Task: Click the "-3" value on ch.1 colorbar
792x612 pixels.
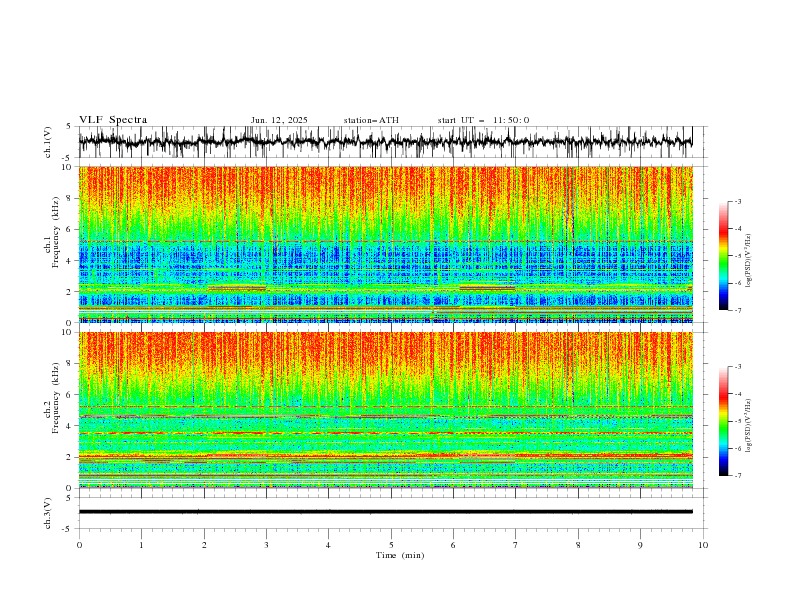Action: [737, 201]
